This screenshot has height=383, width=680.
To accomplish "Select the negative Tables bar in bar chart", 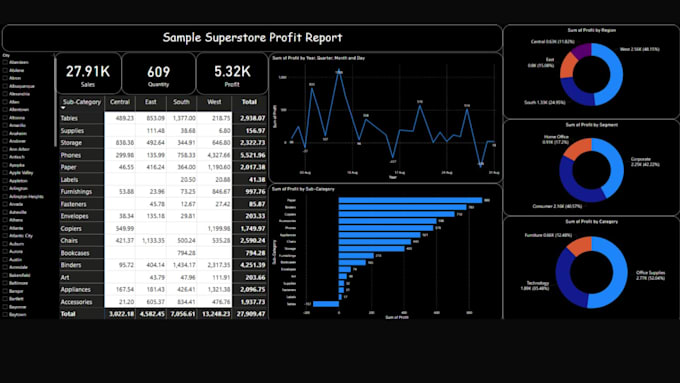I will point(326,304).
